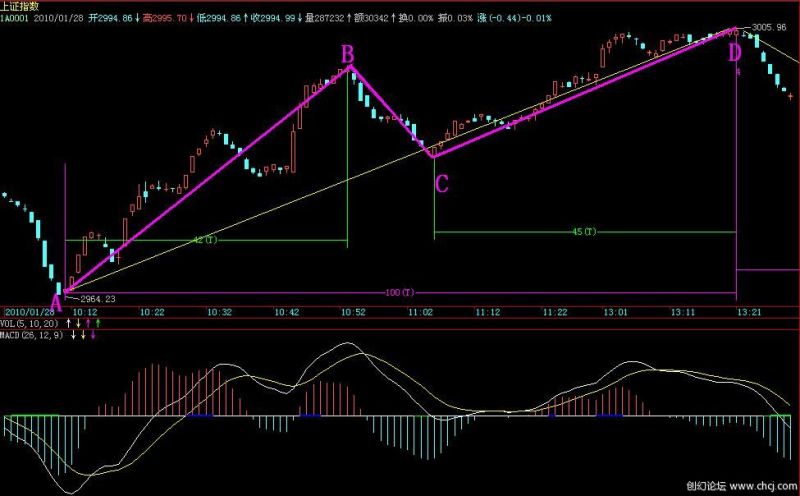Click the 100(T) period measurement label
Viewport: 800px width, 496px height.
click(x=399, y=293)
